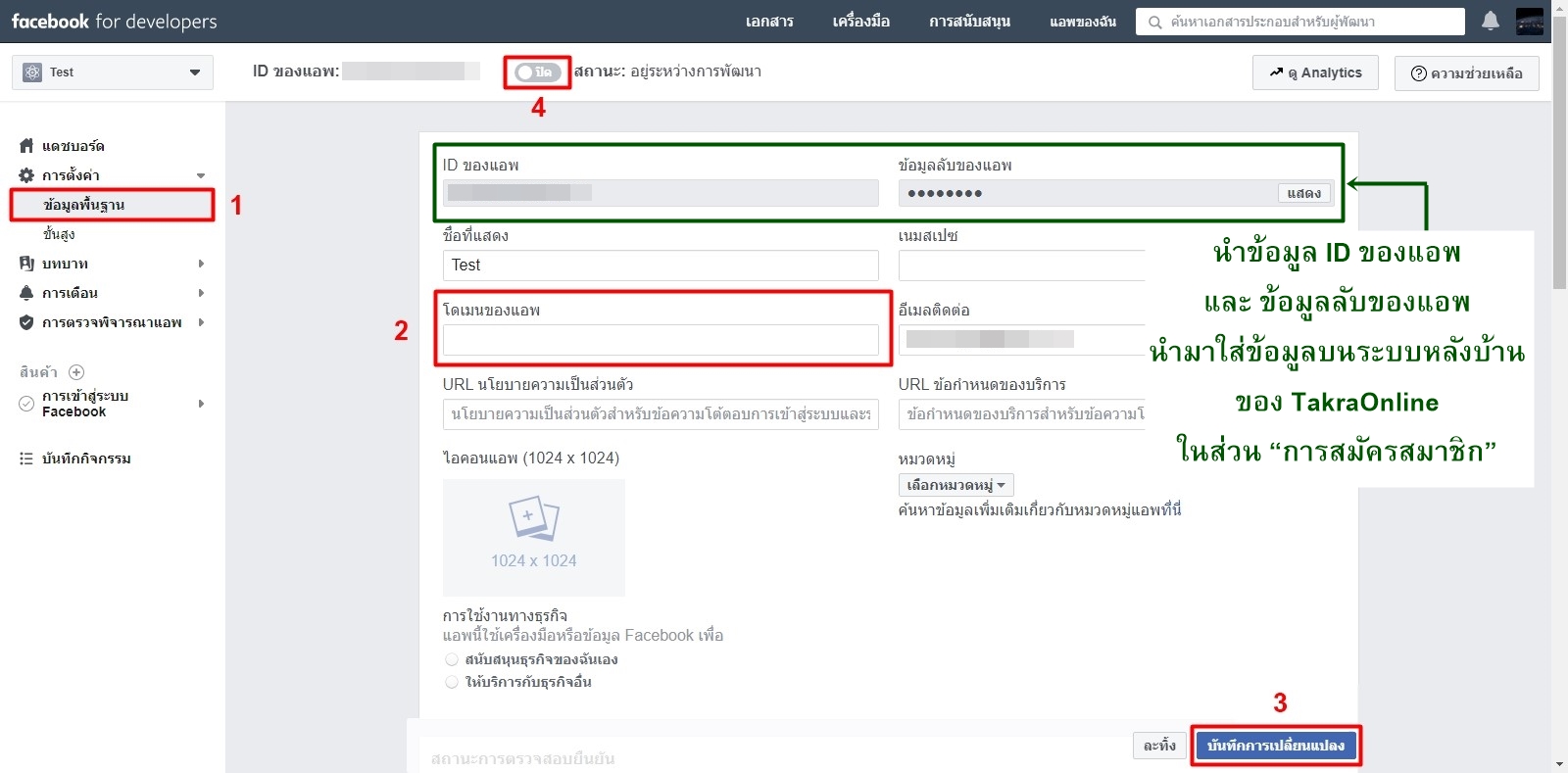
Task: Select สนับสนุนธุรกิจของฉันเอง radio button
Action: 452,659
